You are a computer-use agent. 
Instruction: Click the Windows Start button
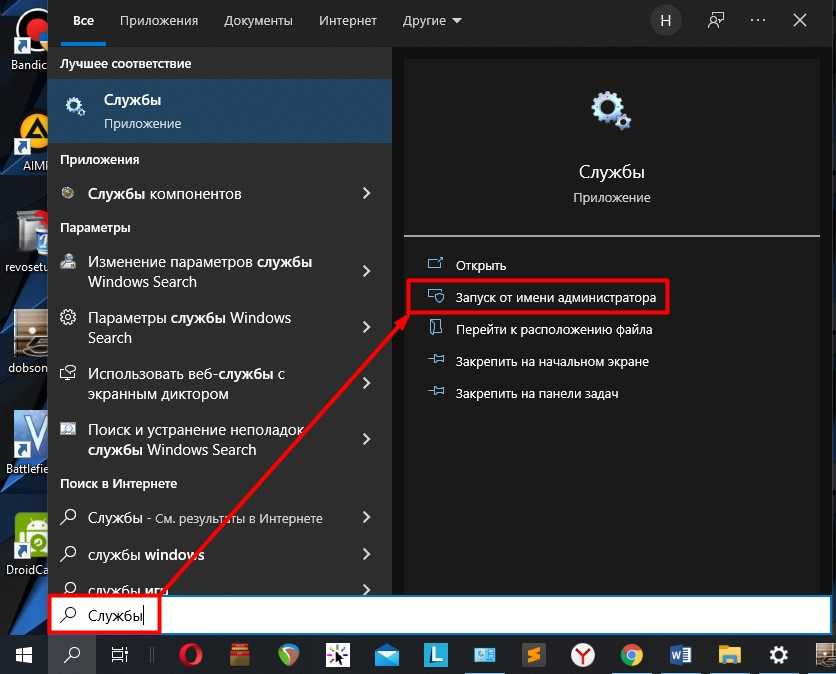coord(24,655)
